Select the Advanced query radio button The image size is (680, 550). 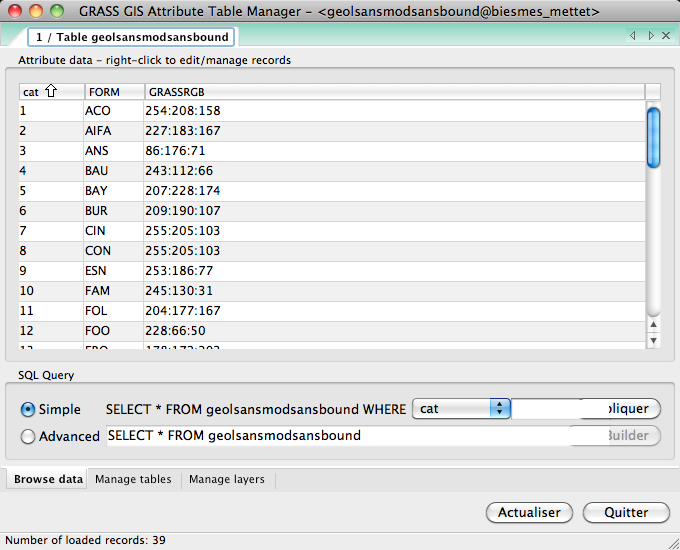pyautogui.click(x=28, y=436)
